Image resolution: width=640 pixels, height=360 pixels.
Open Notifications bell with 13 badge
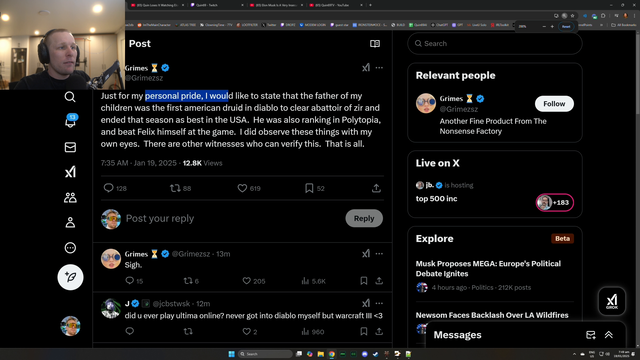[70, 121]
